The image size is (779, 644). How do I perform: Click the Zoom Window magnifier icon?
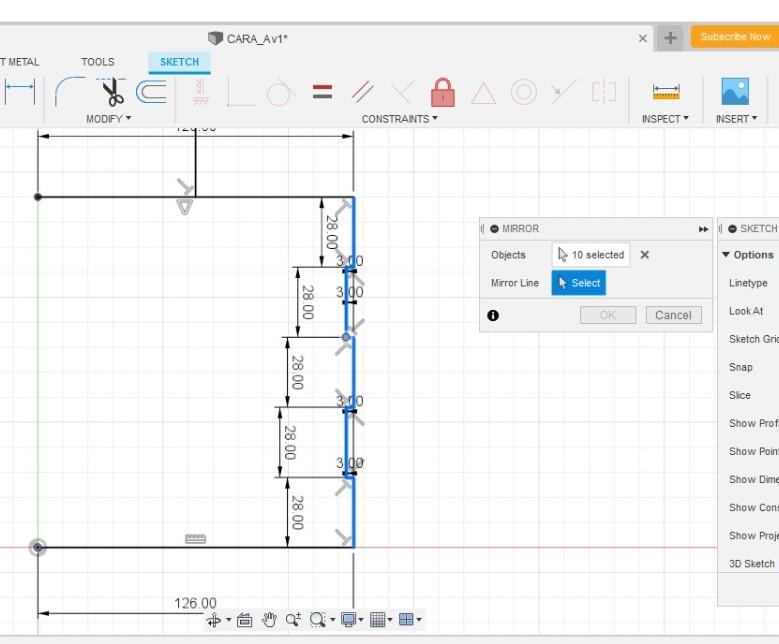pyautogui.click(x=317, y=620)
